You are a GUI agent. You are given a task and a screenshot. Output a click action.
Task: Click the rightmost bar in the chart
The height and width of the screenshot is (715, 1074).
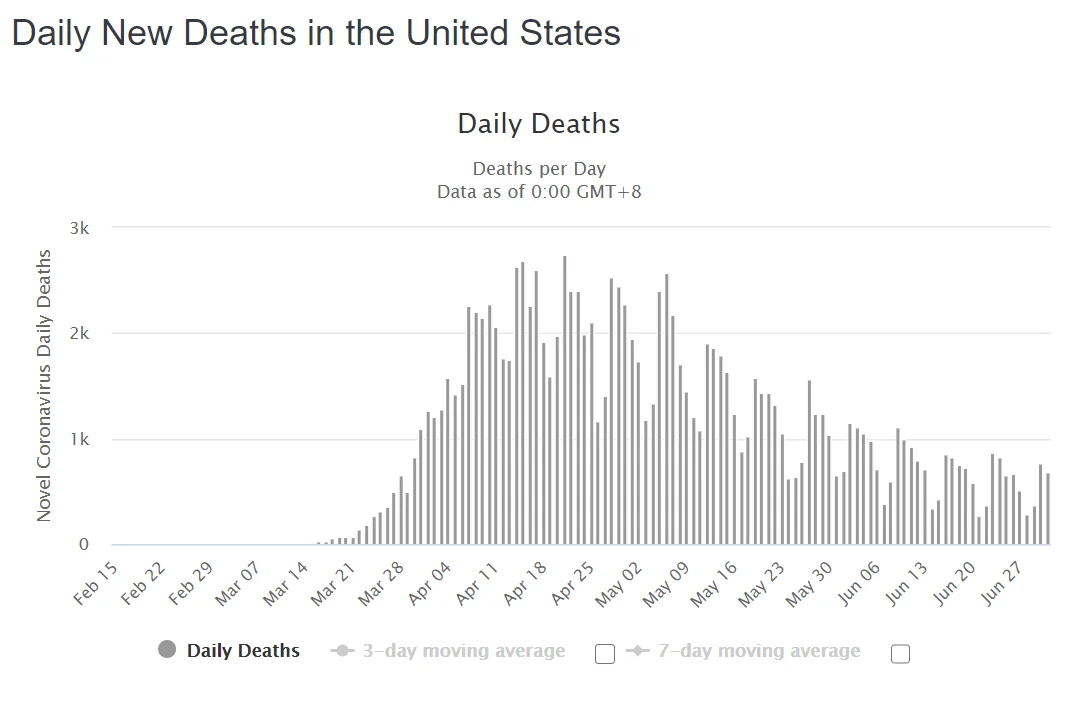click(1047, 509)
